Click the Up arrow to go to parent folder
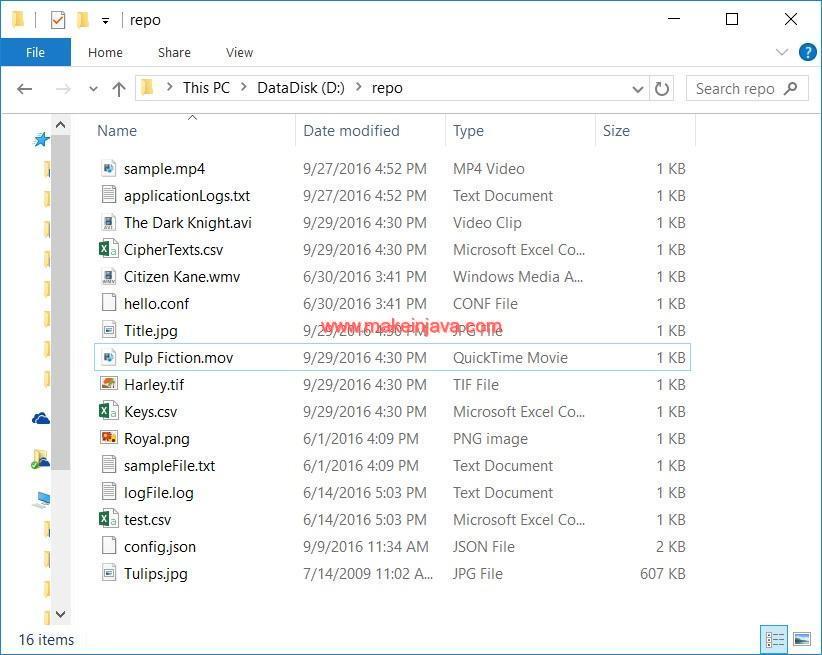The height and width of the screenshot is (655, 822). [x=118, y=88]
